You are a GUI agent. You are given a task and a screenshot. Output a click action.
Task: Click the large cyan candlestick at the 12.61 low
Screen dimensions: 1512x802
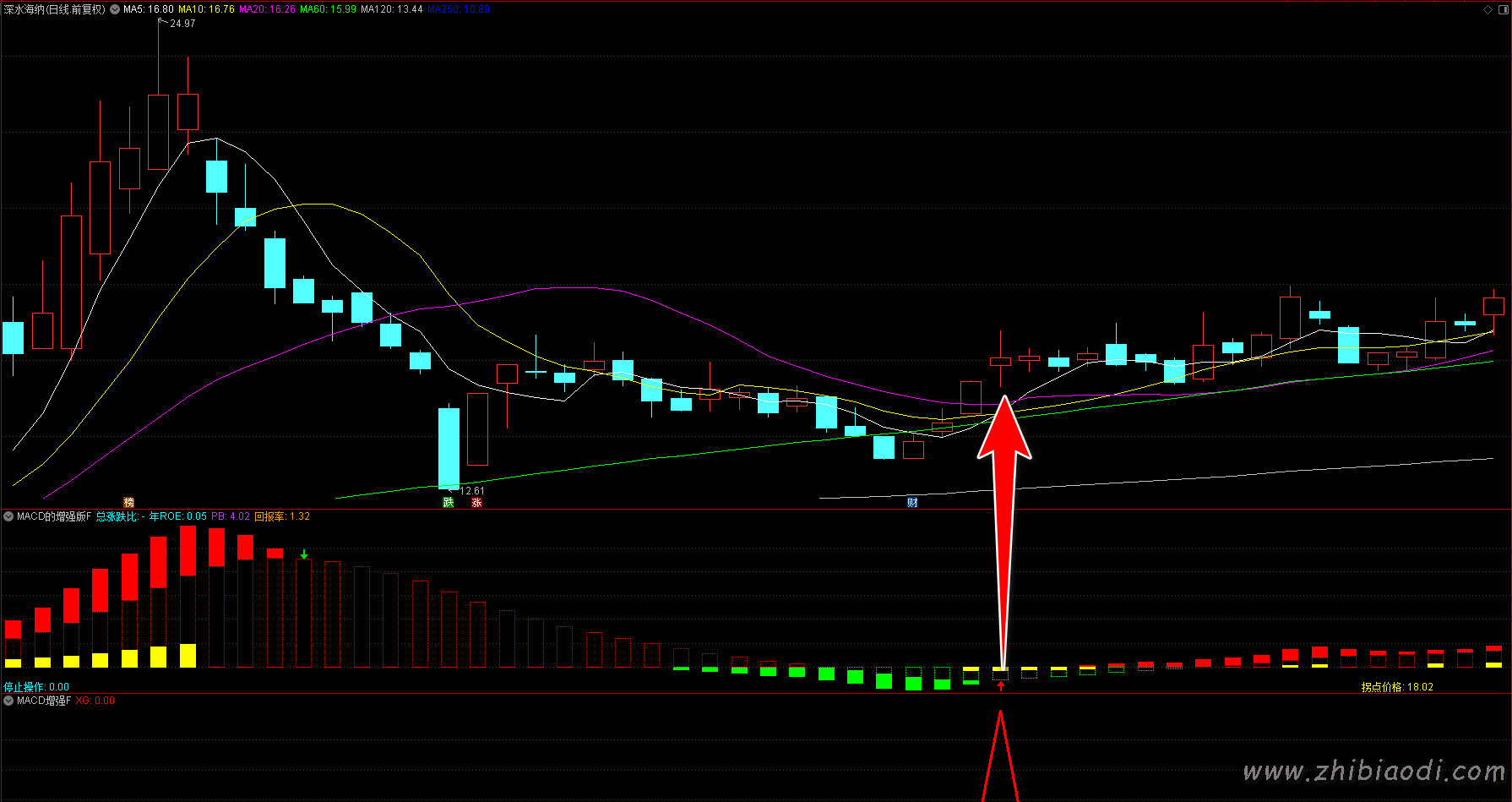tap(449, 449)
